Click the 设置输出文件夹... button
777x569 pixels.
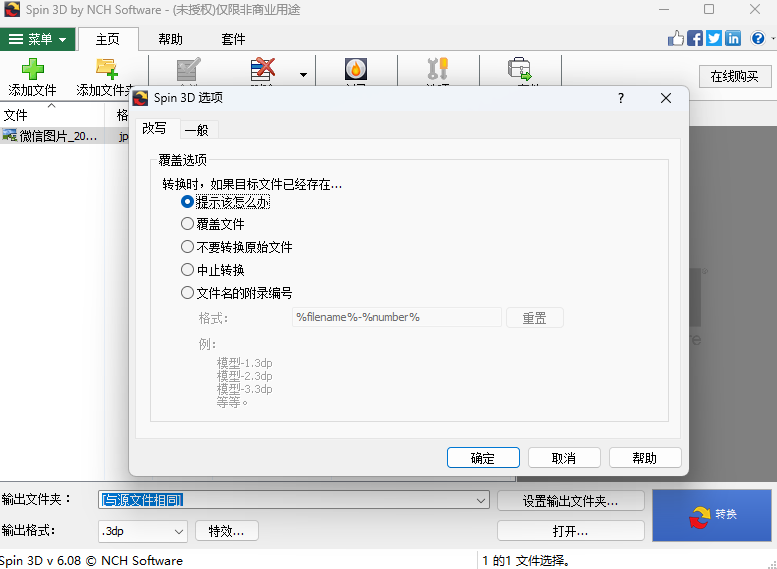pos(571,501)
